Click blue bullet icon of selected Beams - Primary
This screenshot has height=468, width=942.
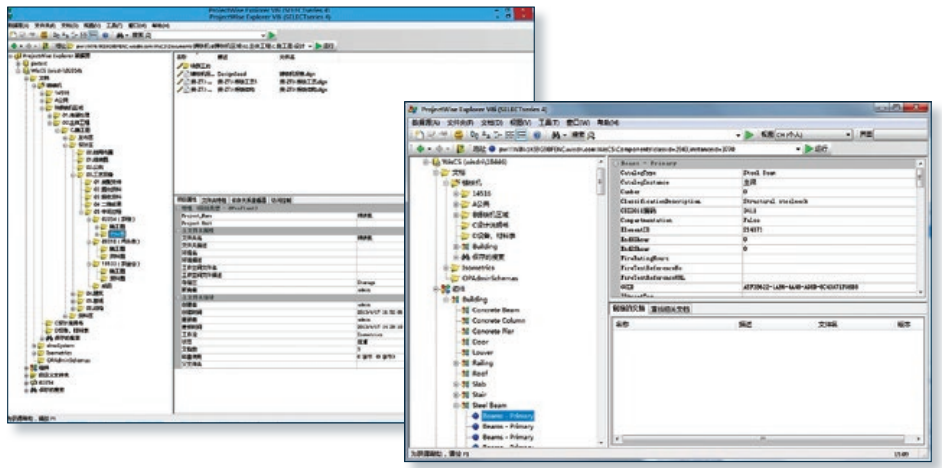click(475, 416)
